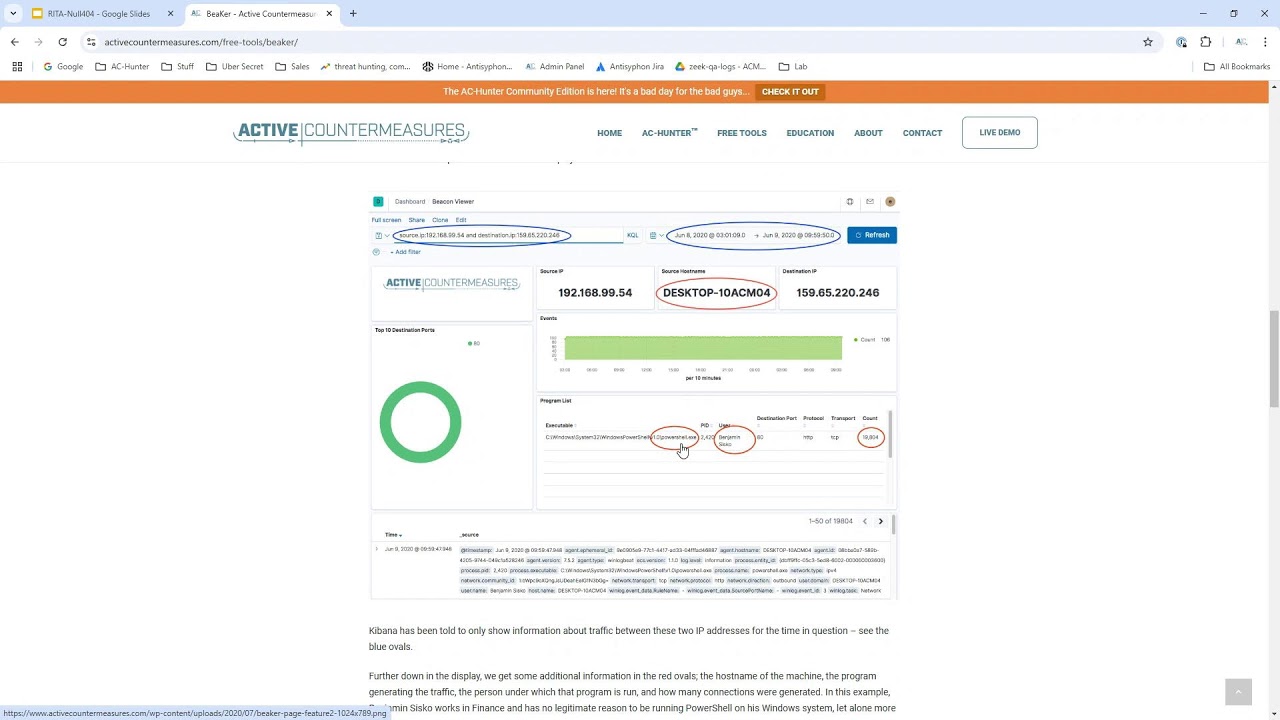Open the Beacon Viewer dashboard screenshot image
Viewport: 1280px width, 720px height.
click(x=634, y=396)
